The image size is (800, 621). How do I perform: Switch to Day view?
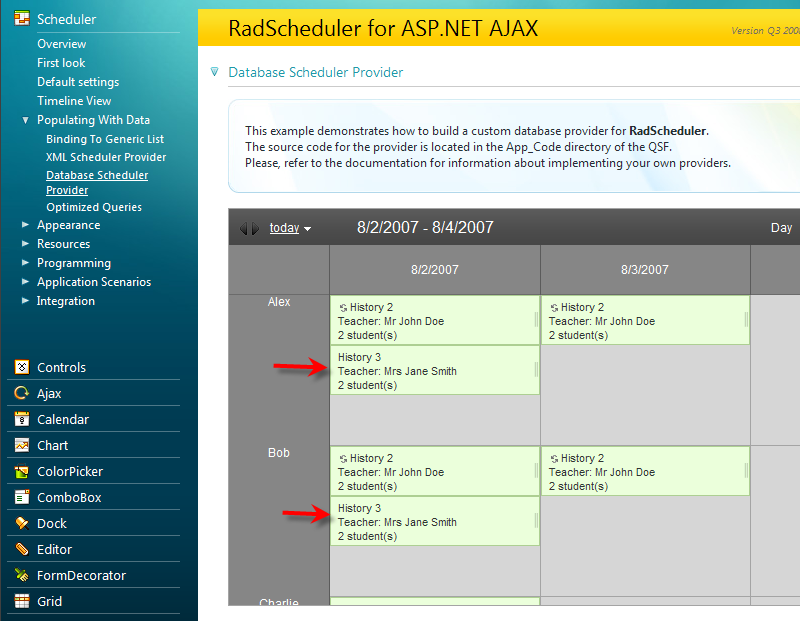click(x=781, y=228)
